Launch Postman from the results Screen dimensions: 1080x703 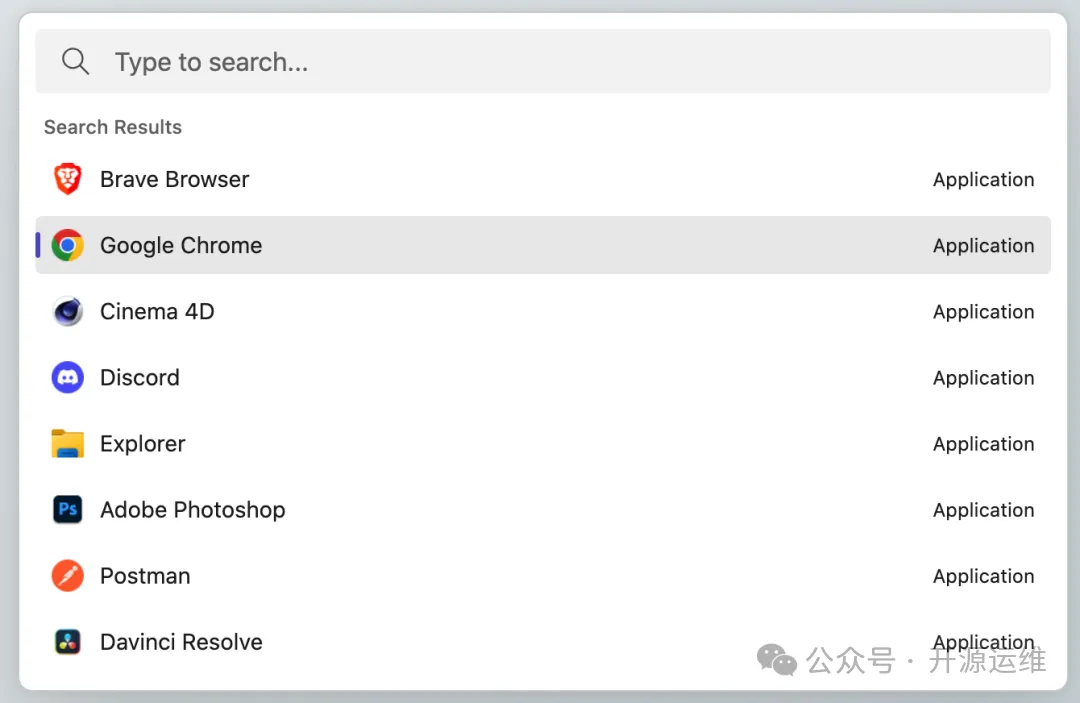point(145,576)
